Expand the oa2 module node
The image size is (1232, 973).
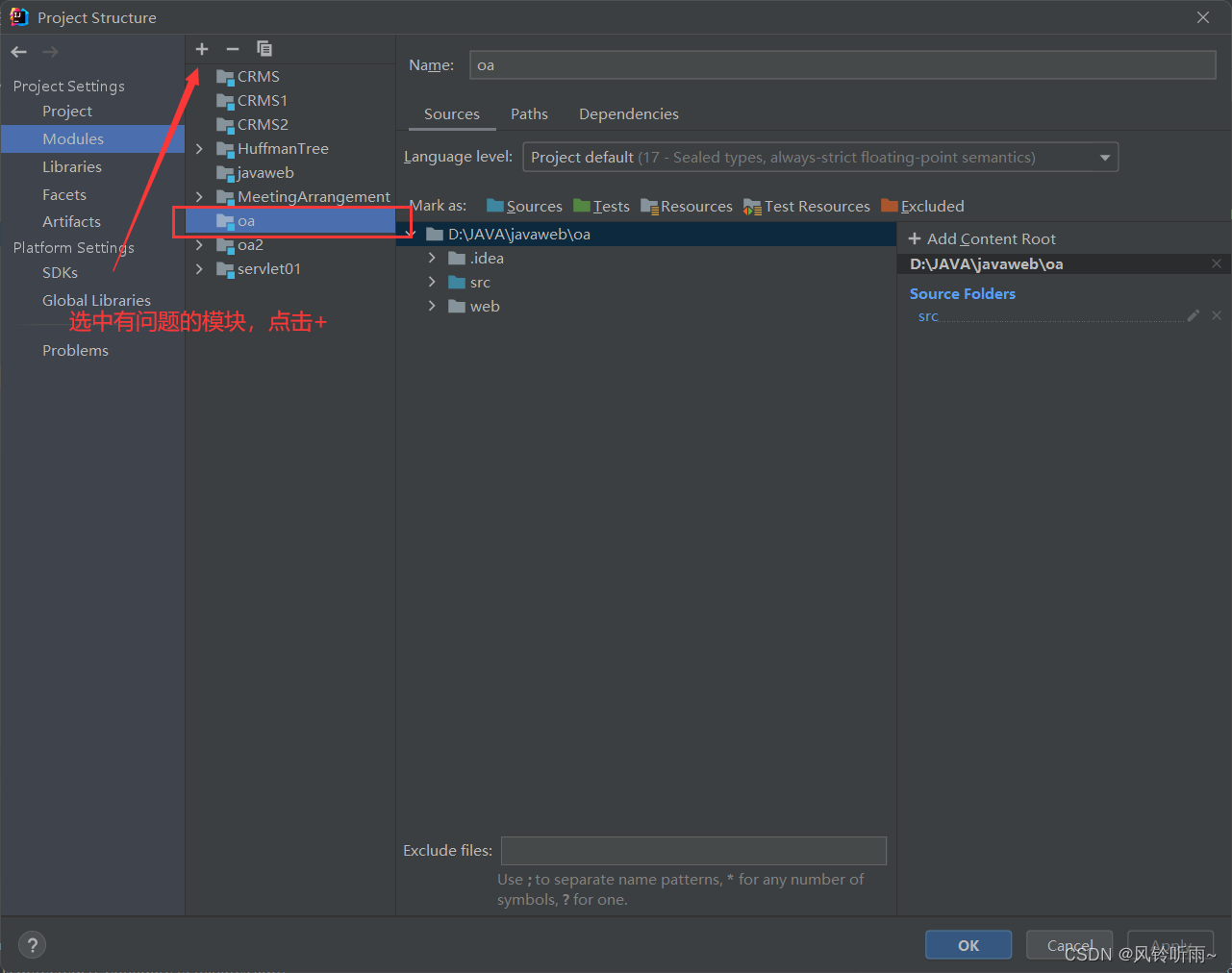pyautogui.click(x=199, y=244)
